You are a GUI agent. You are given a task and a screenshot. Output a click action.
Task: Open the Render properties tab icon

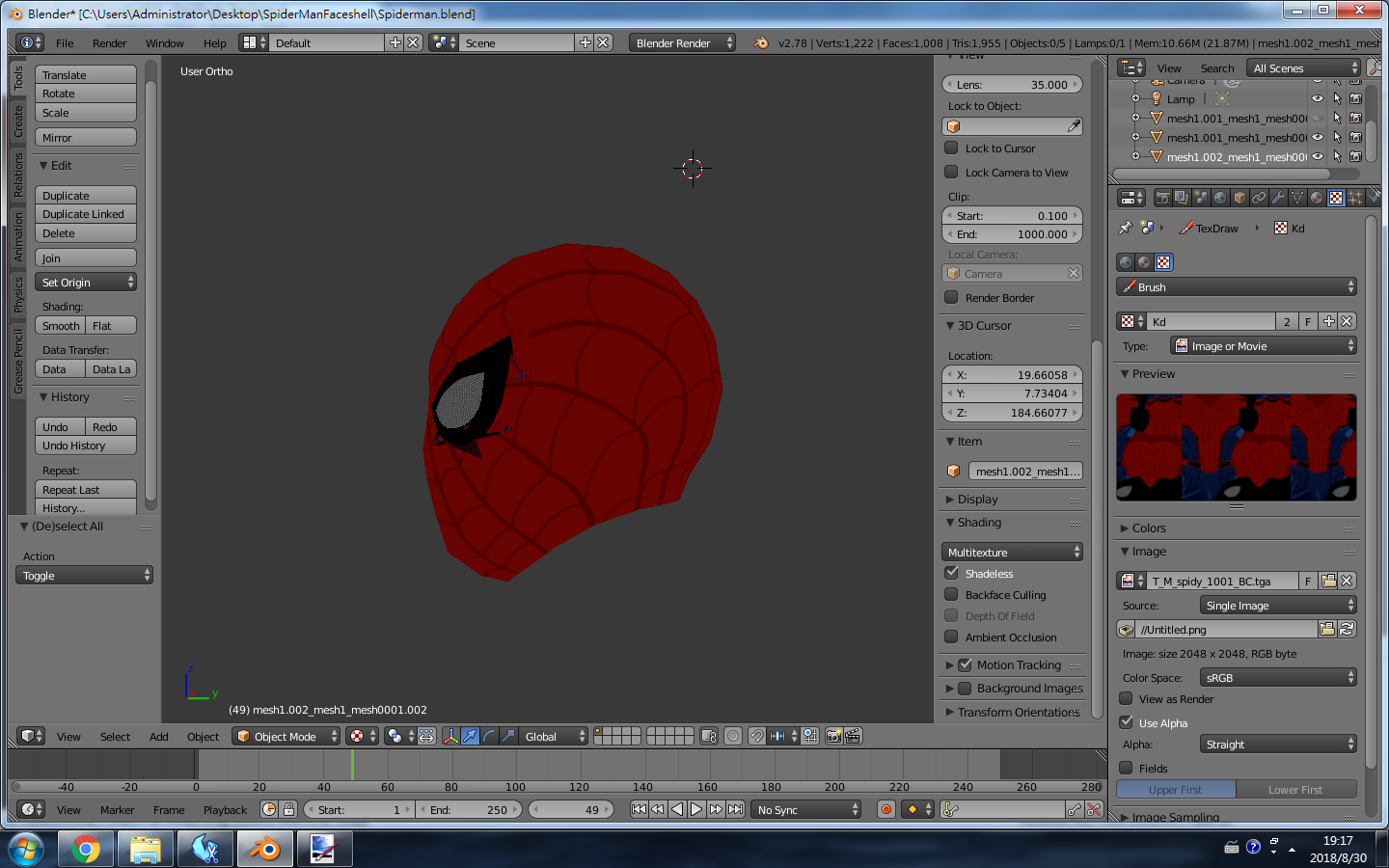(x=1163, y=198)
